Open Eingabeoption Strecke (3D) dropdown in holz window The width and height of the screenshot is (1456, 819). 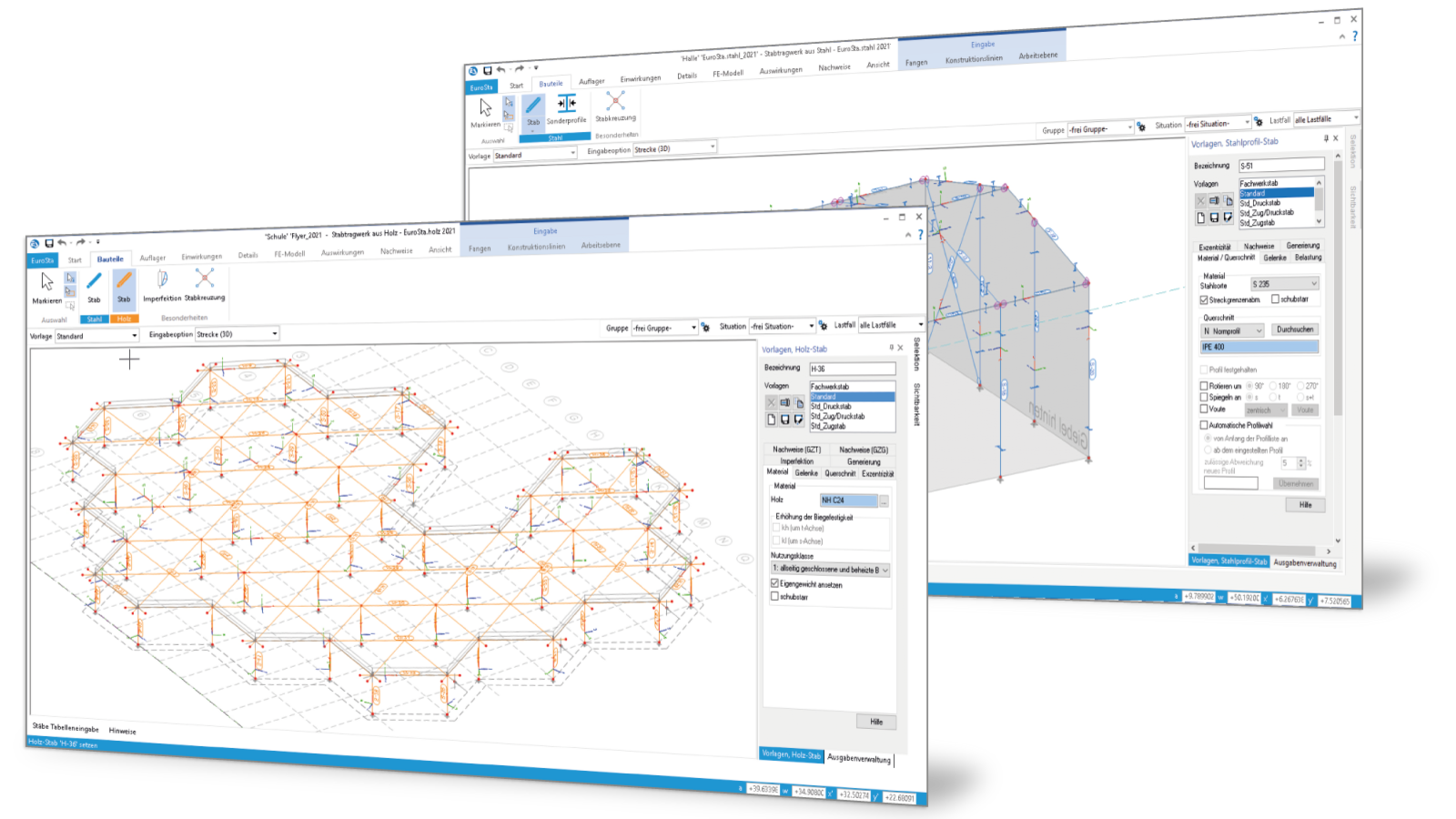237,334
